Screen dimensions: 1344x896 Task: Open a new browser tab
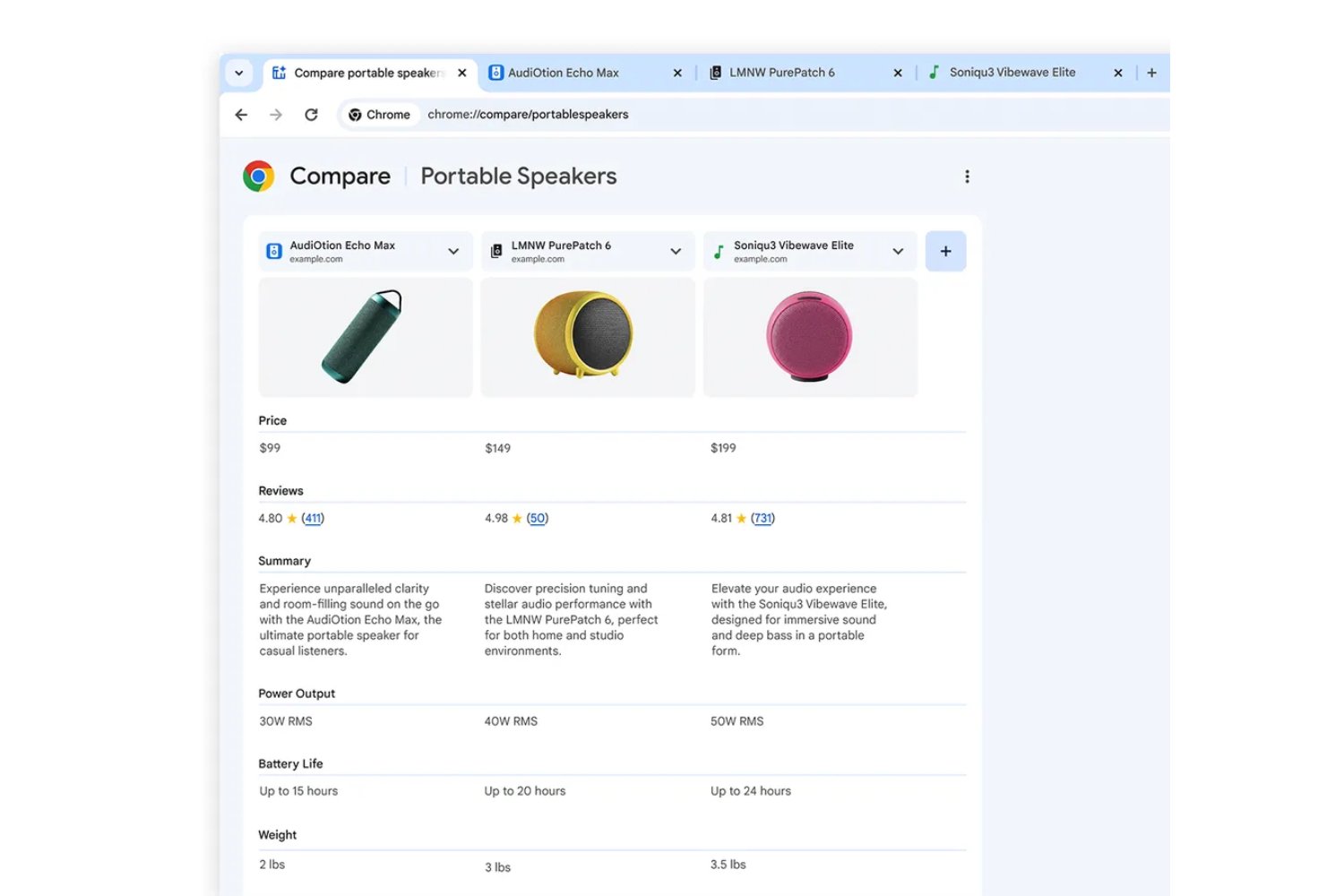[x=1152, y=73]
